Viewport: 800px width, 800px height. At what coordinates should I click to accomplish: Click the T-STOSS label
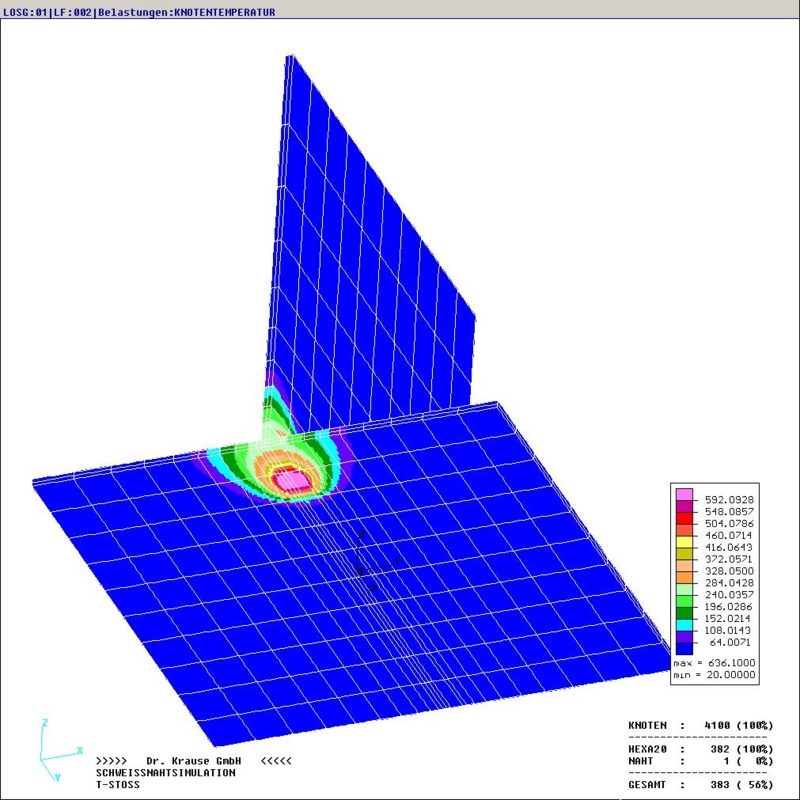[x=118, y=785]
